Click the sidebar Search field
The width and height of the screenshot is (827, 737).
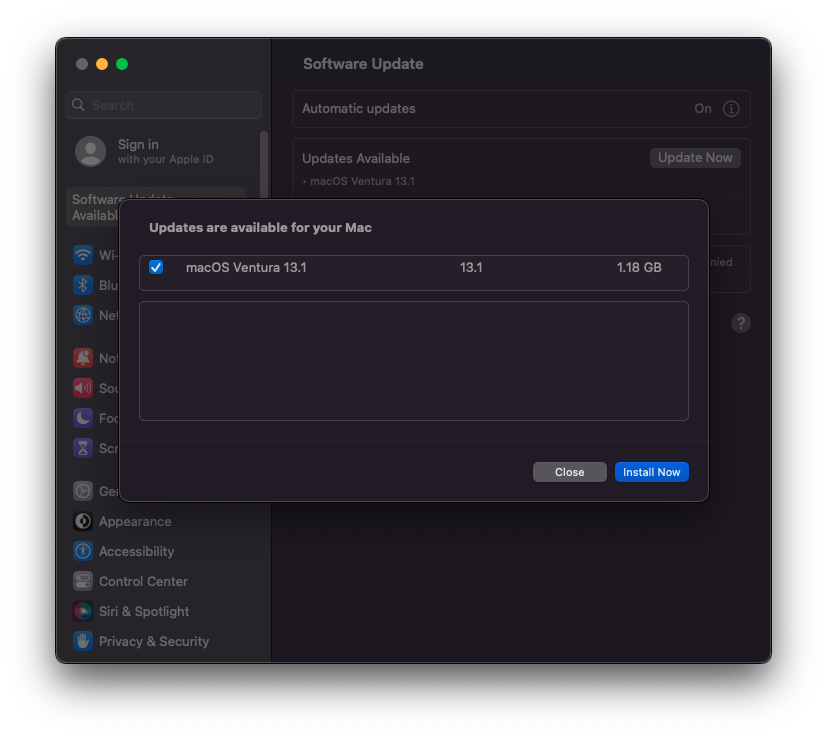(164, 105)
